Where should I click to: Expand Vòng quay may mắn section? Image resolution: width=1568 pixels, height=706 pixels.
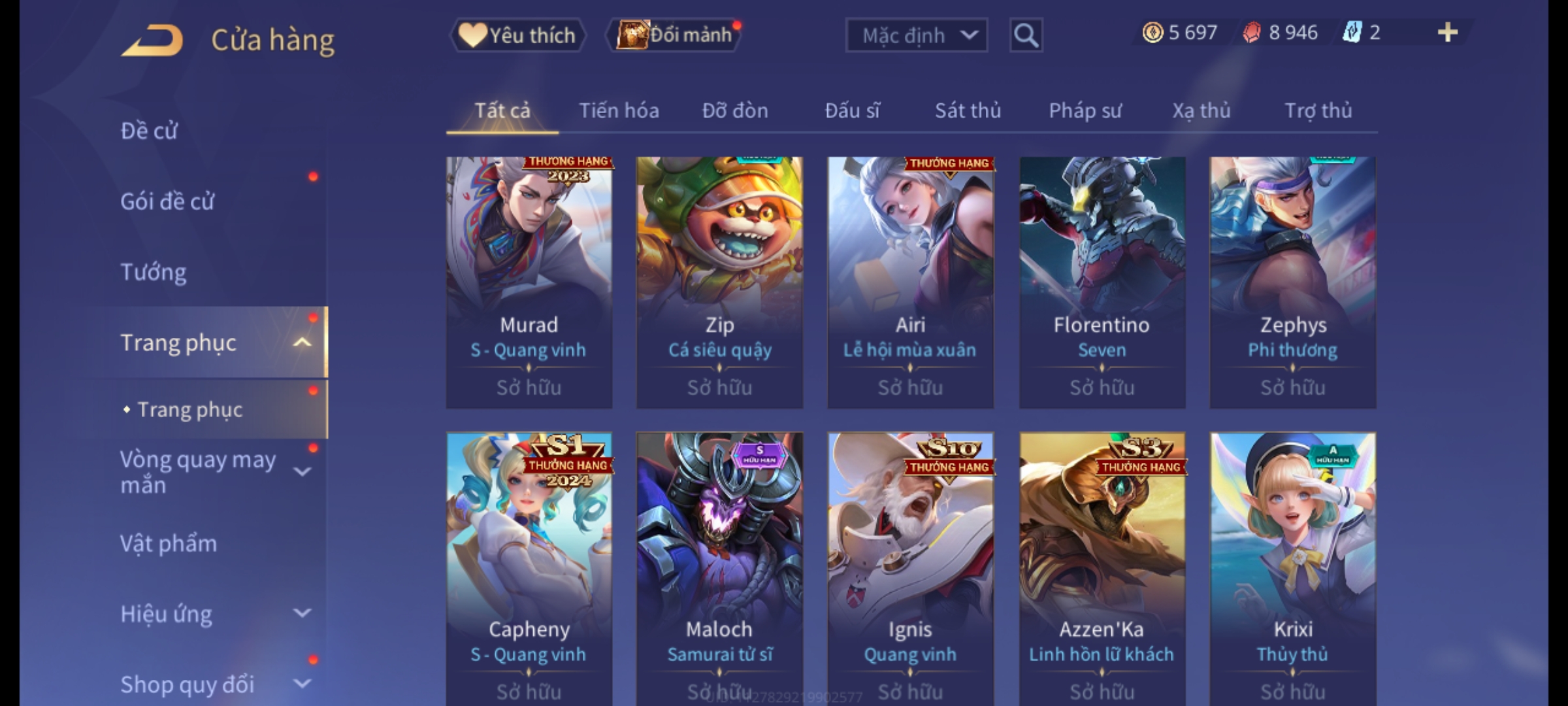click(x=302, y=471)
